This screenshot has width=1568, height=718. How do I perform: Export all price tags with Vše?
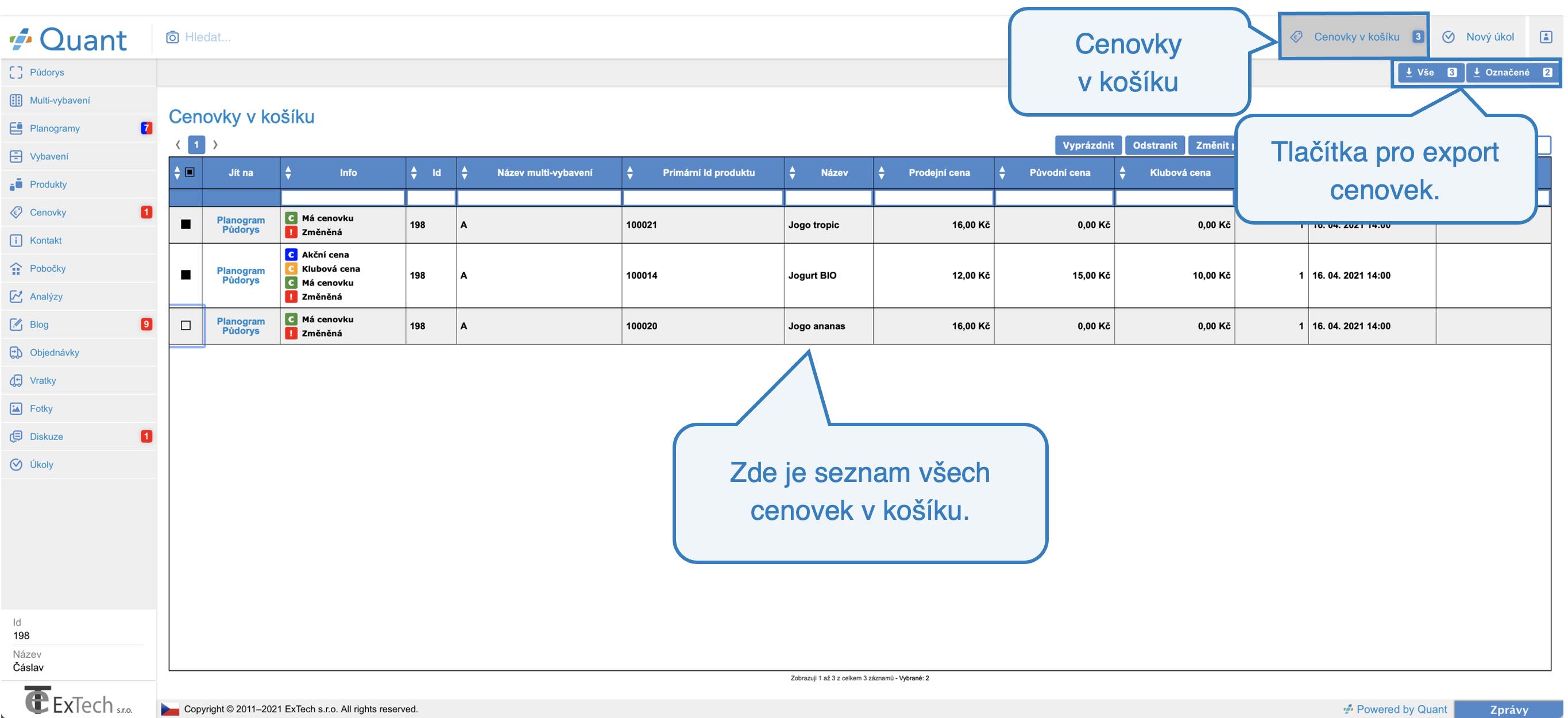coord(1430,72)
